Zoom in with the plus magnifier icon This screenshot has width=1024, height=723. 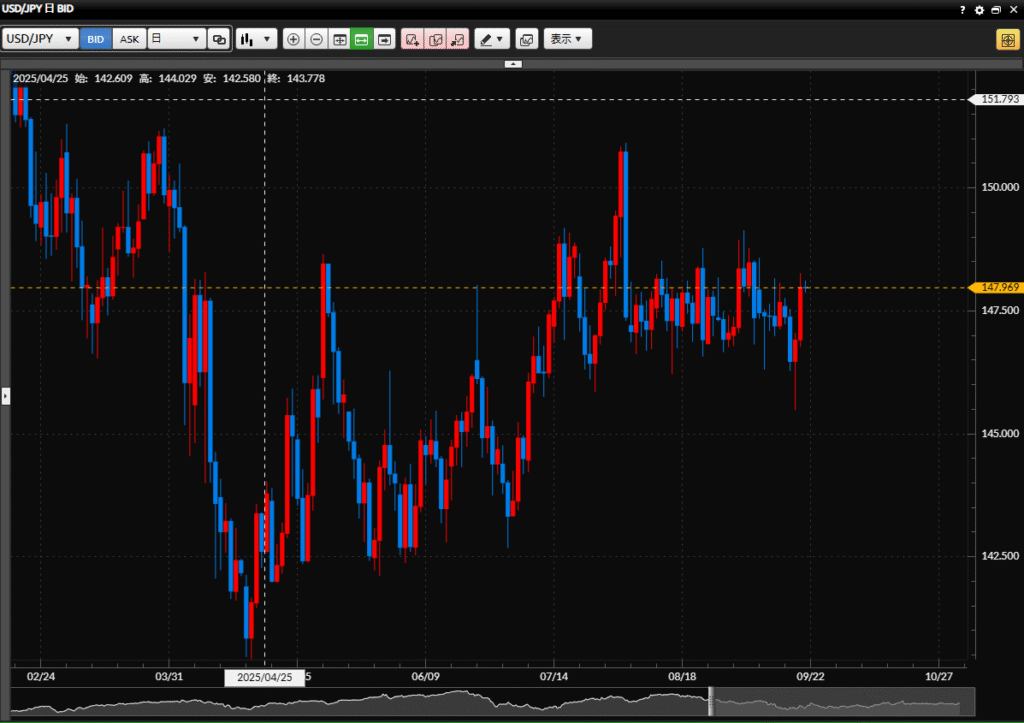click(293, 39)
